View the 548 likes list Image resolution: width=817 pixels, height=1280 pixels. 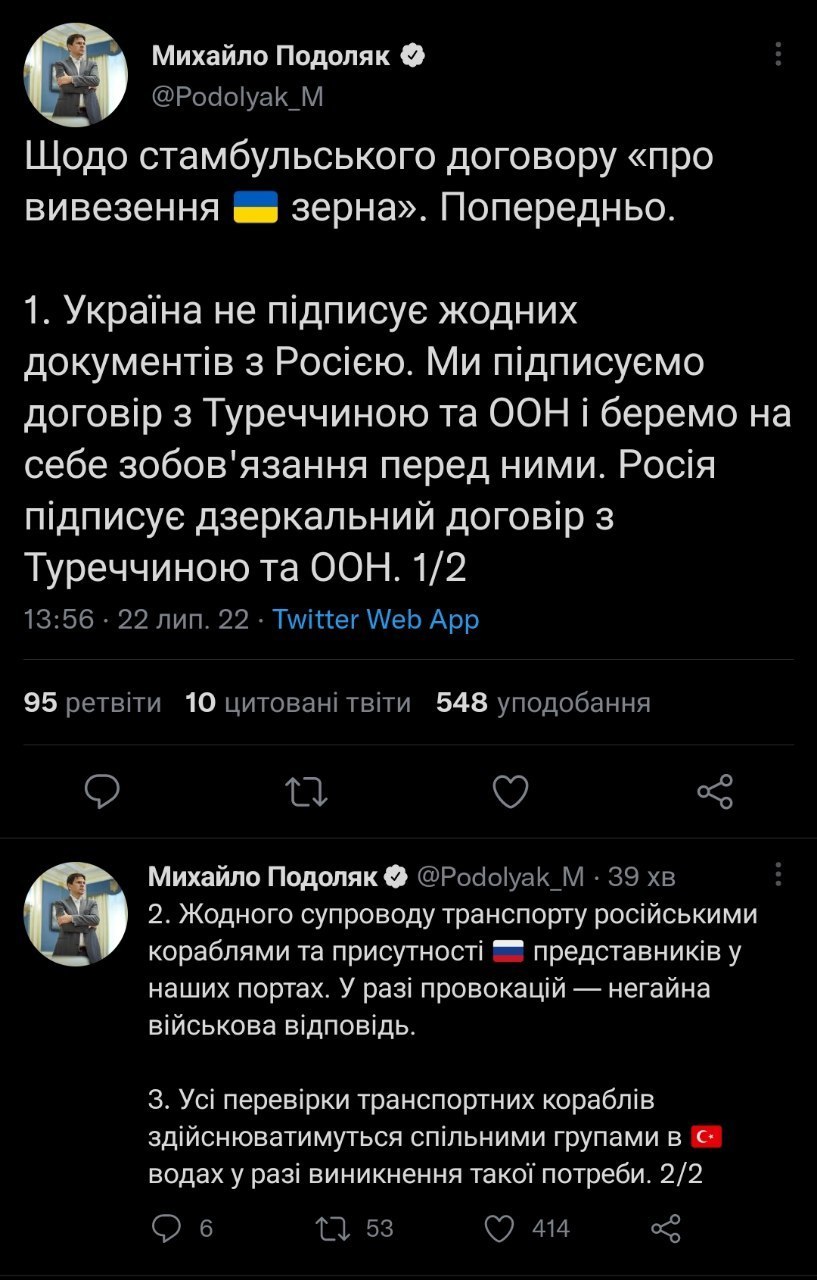[543, 703]
